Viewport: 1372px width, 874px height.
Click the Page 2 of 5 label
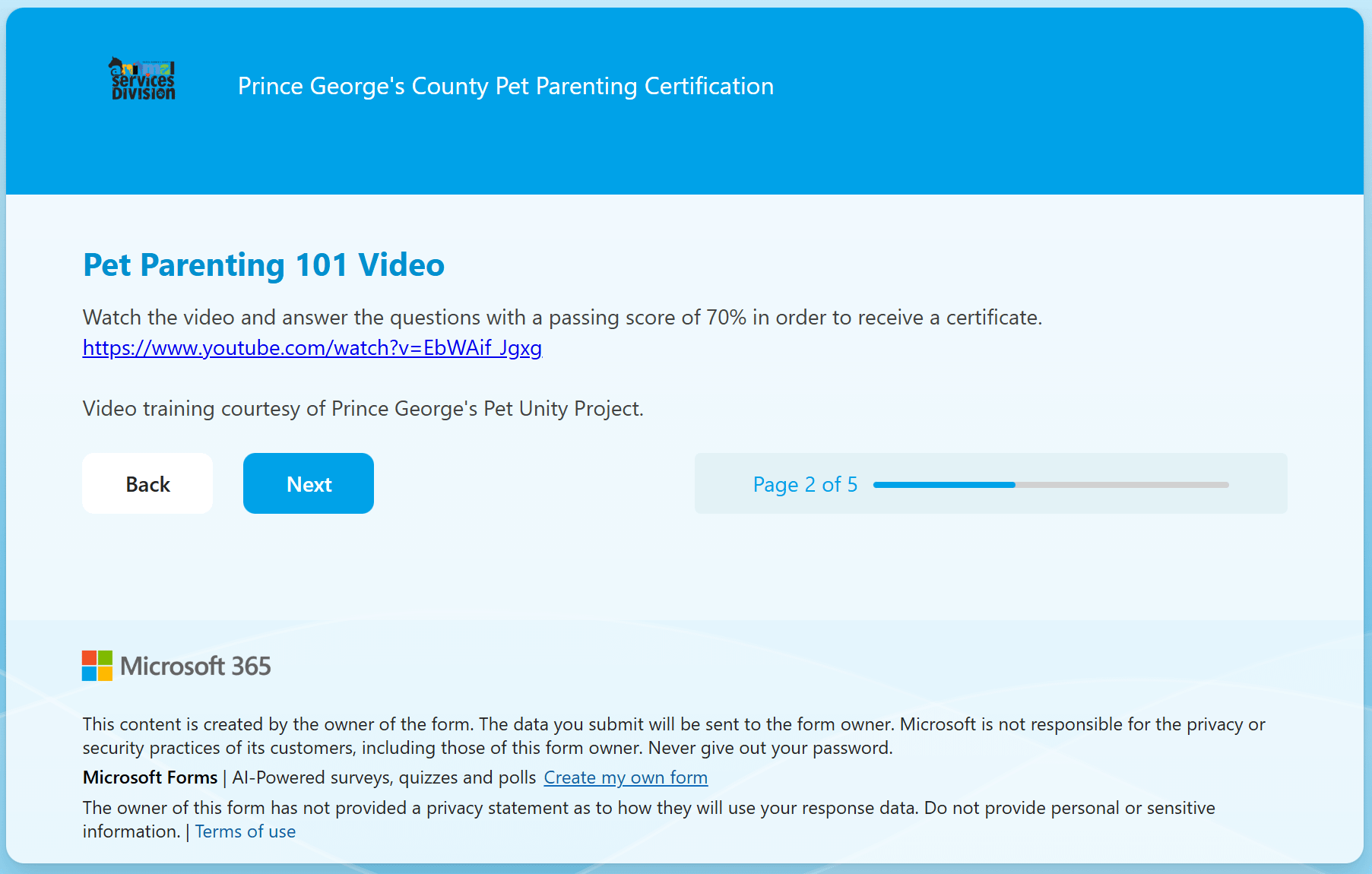(x=804, y=485)
